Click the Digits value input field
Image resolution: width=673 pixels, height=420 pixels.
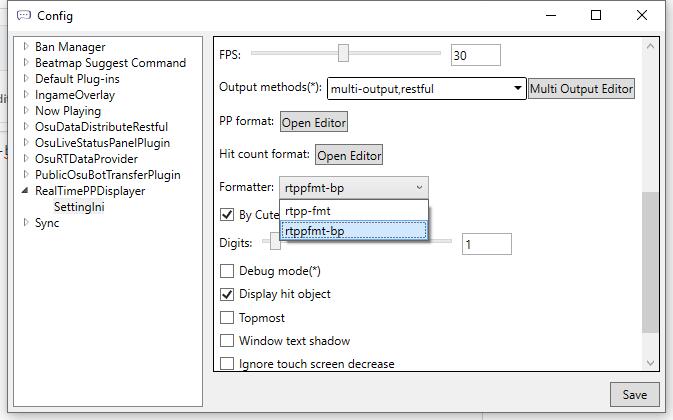(487, 244)
